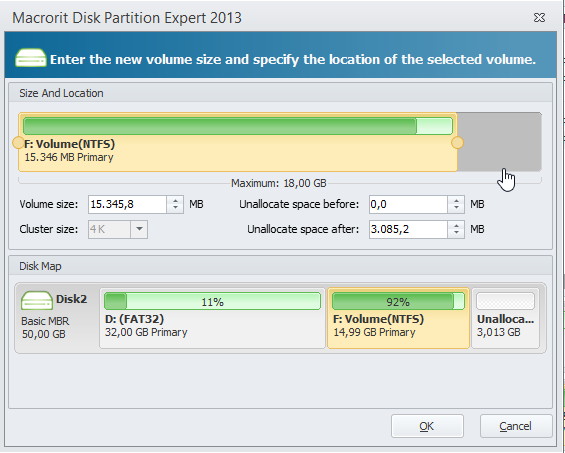Click the Unallocate space after field

click(408, 229)
